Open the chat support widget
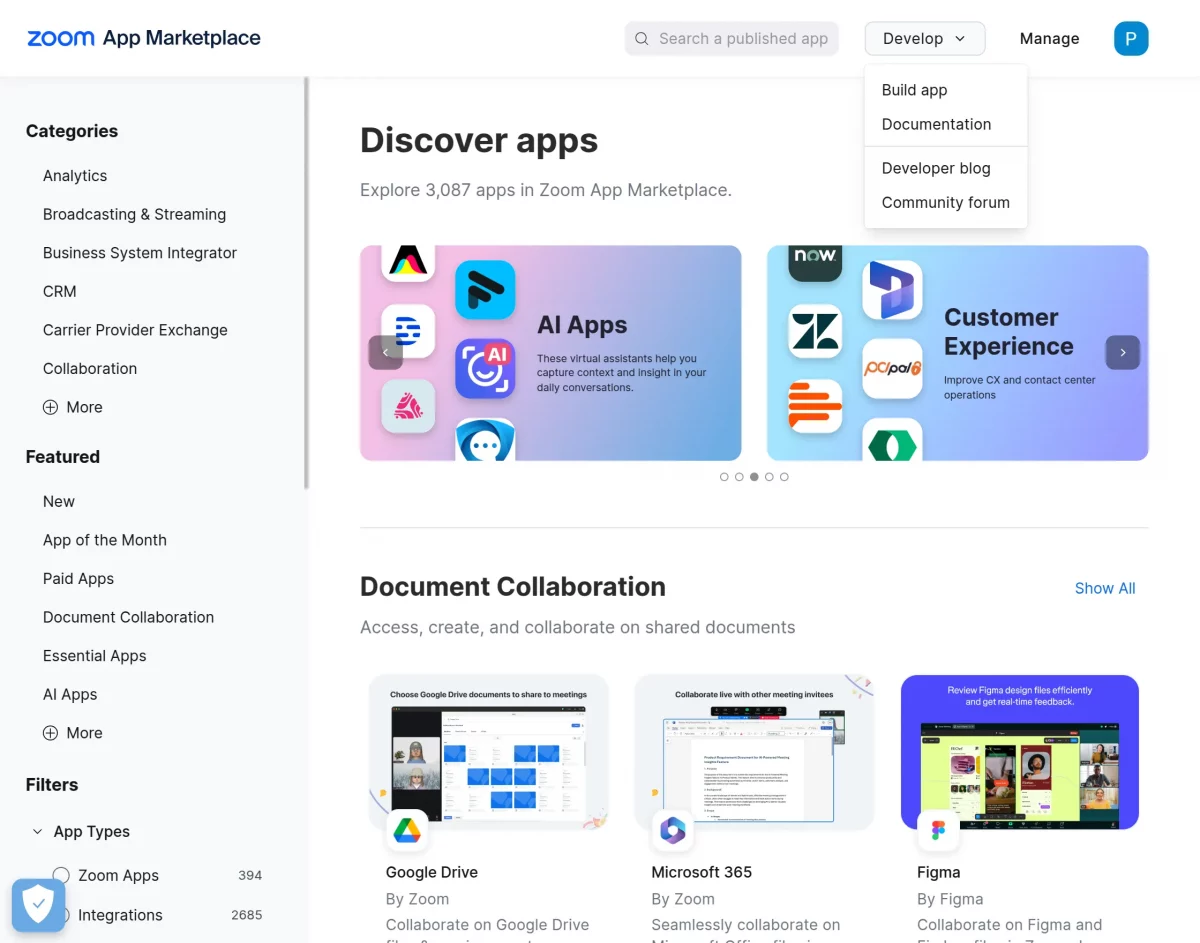 tap(37, 904)
